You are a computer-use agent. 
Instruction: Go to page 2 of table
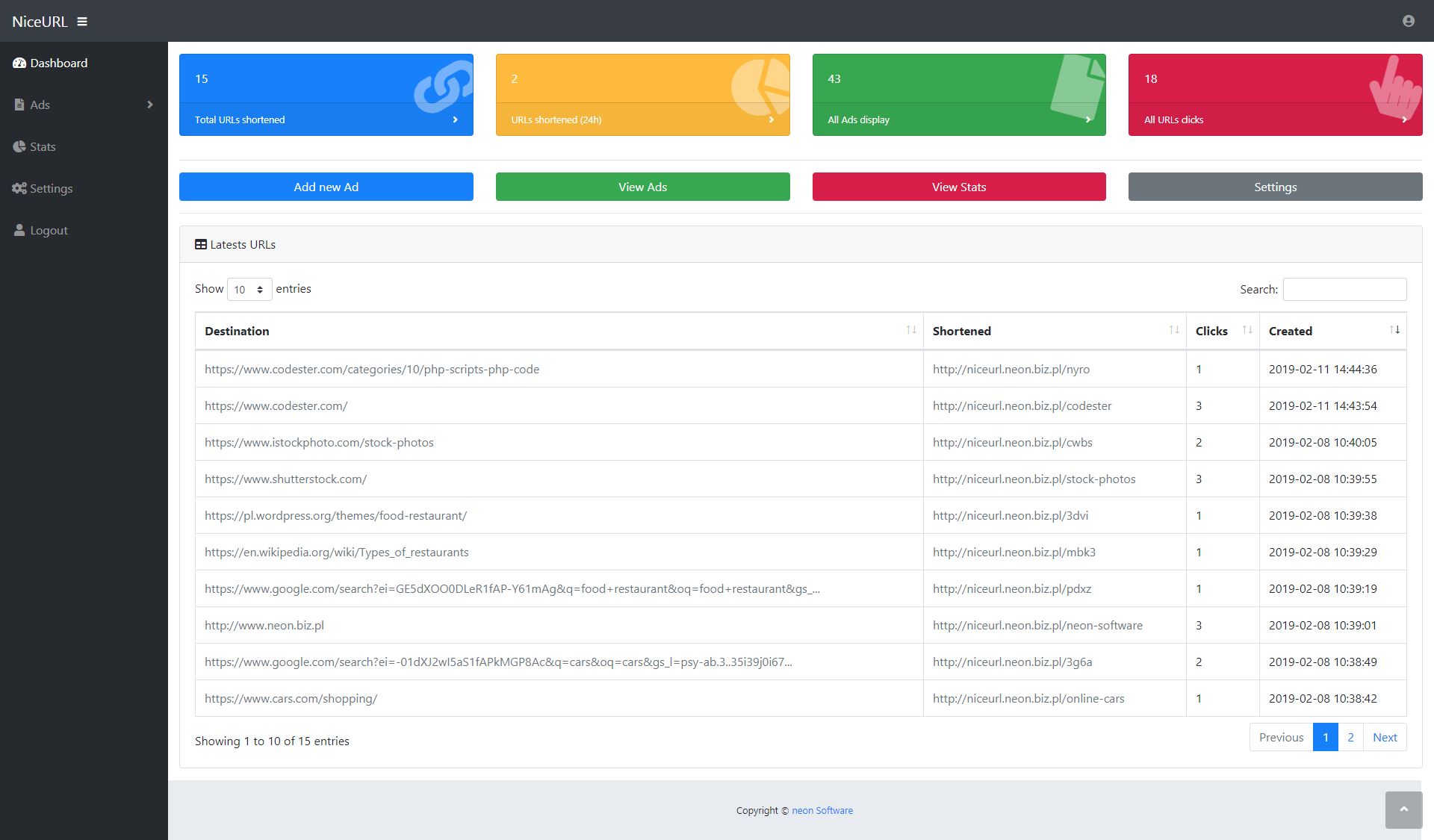point(1350,738)
